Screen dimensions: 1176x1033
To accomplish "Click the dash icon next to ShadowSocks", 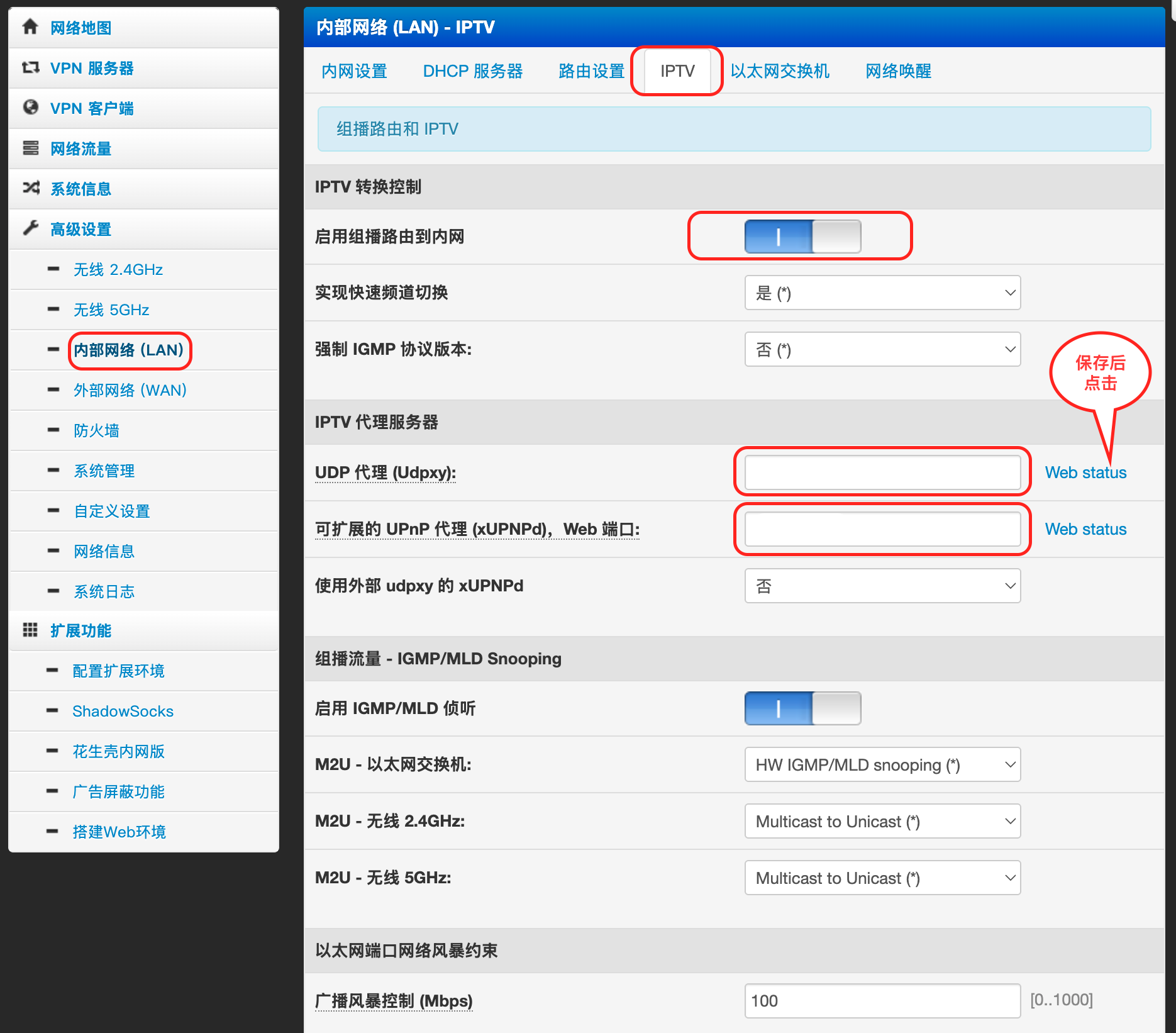I will point(52,711).
